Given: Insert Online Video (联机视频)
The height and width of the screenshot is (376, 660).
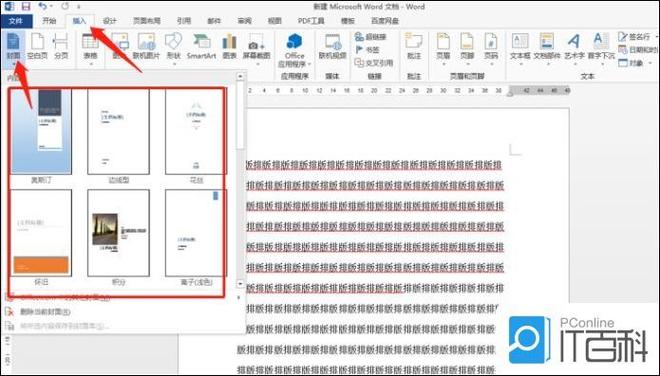Looking at the screenshot, I should click(333, 46).
